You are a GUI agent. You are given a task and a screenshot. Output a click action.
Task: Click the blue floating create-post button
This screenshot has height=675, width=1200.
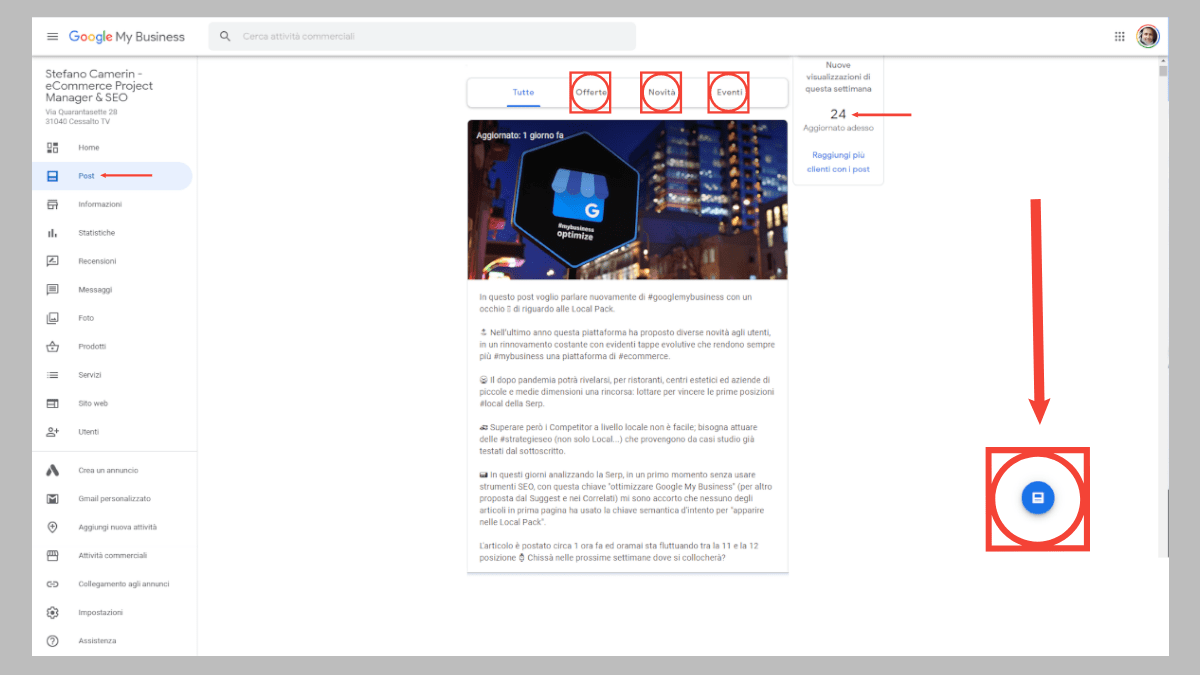[x=1037, y=498]
